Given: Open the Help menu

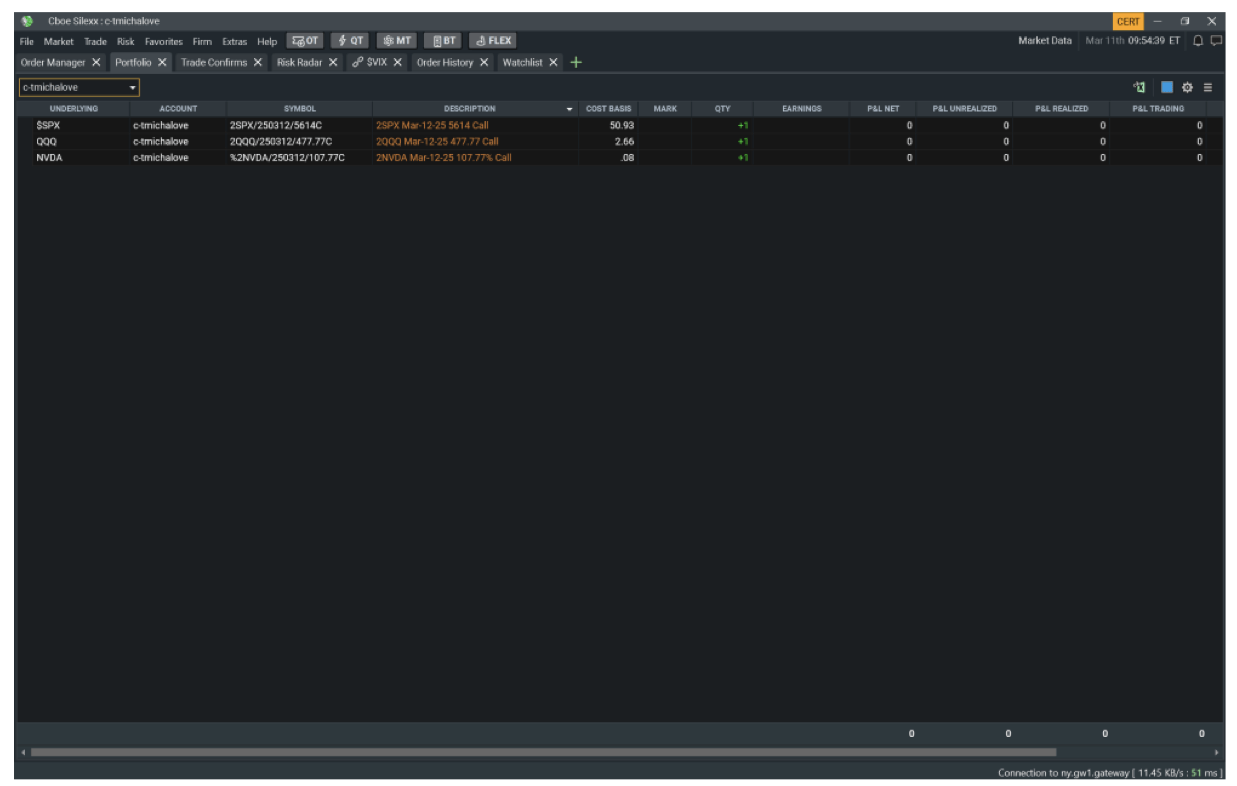Looking at the screenshot, I should (x=267, y=41).
